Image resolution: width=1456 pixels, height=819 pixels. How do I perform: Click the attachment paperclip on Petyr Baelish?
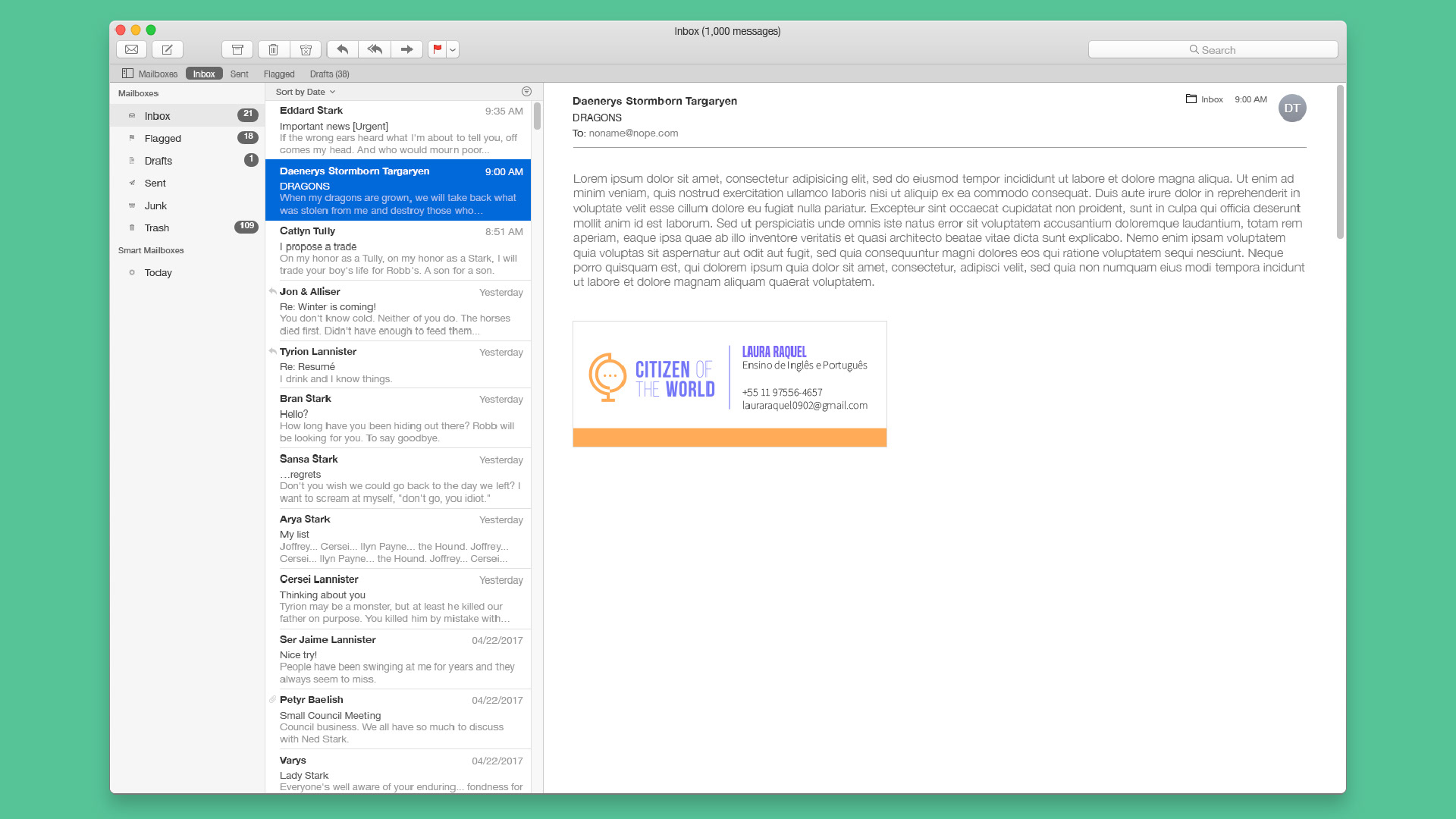[272, 699]
